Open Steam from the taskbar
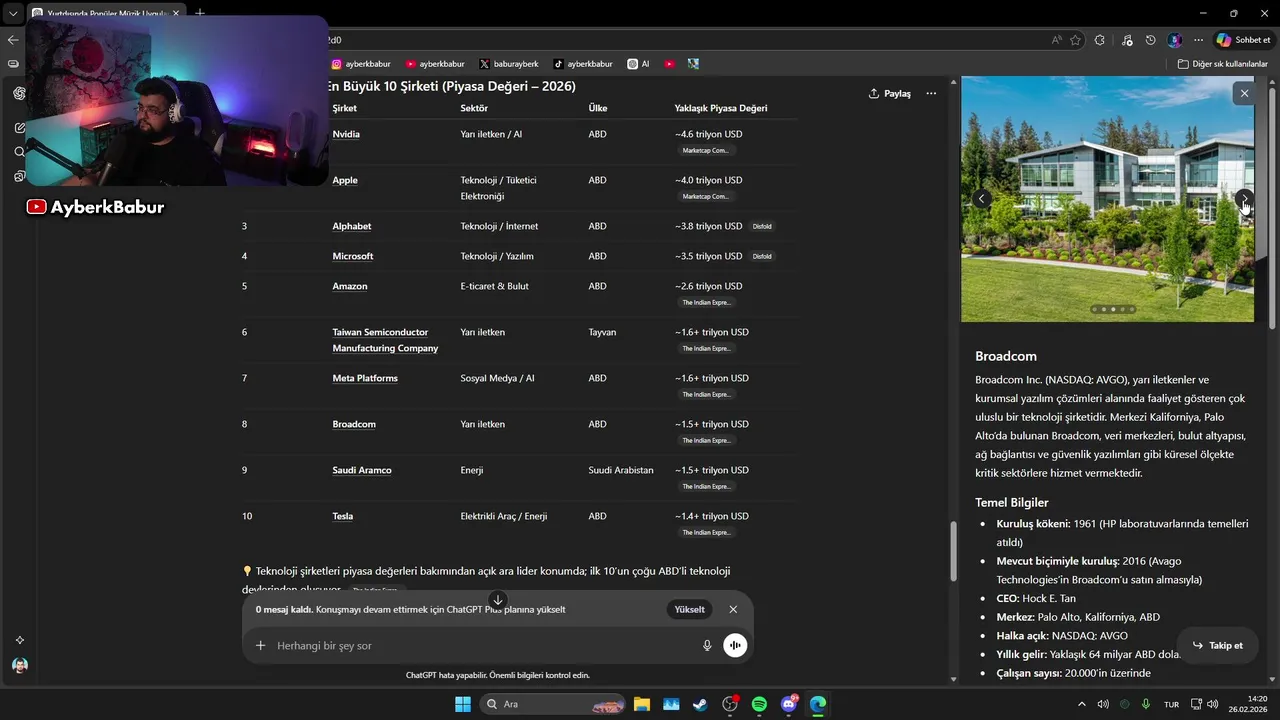This screenshot has width=1280, height=720. tap(700, 704)
